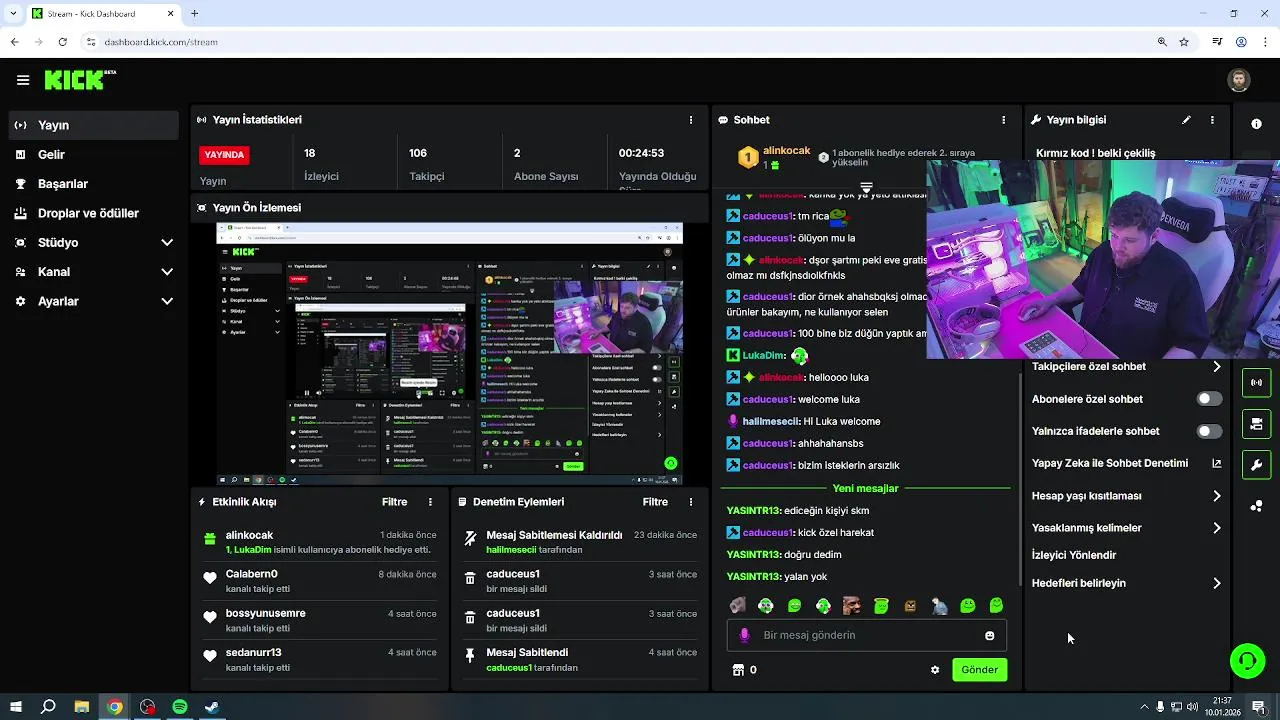
Task: Open the user profile avatar menu
Action: click(1239, 80)
